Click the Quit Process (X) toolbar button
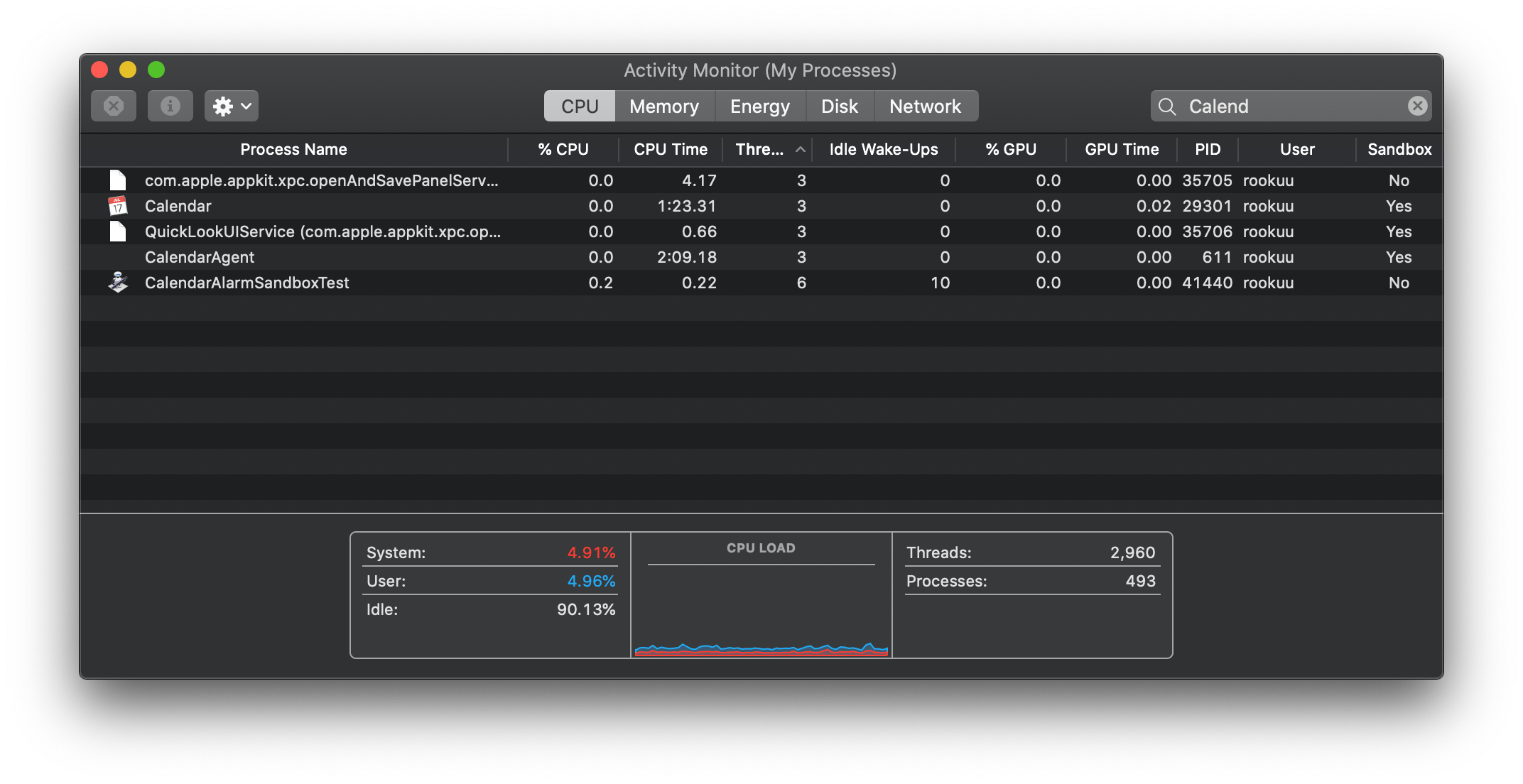Screen dimensions: 1523x784 [114, 106]
